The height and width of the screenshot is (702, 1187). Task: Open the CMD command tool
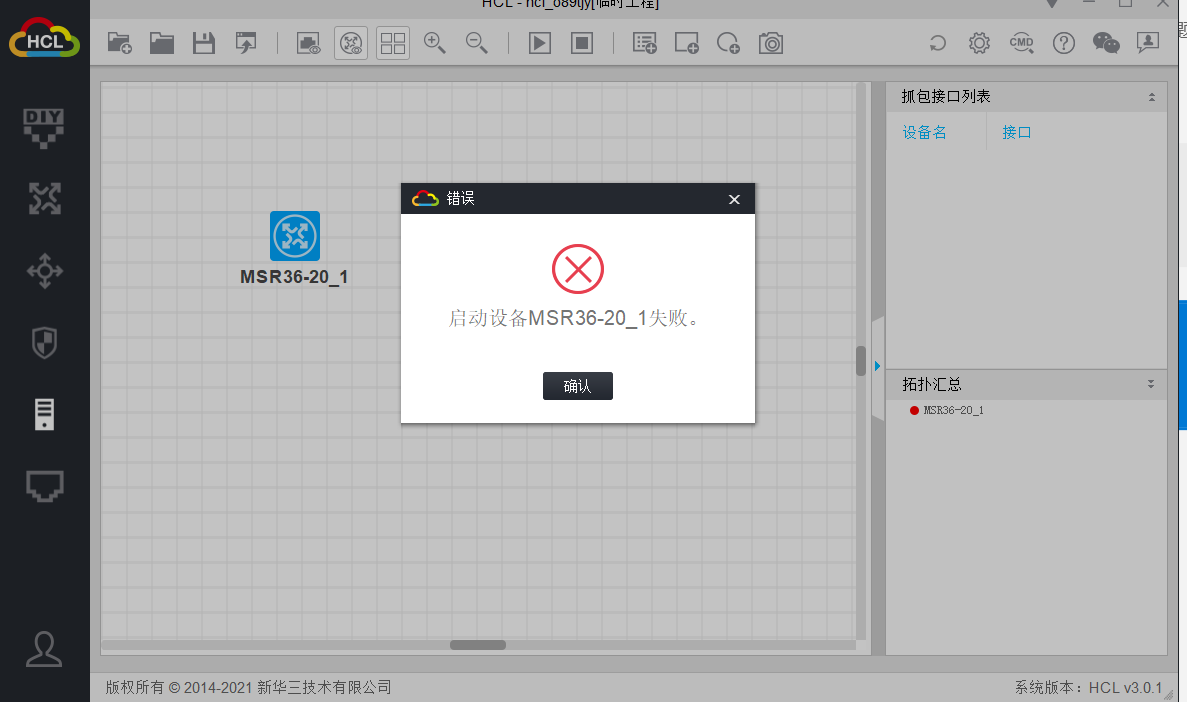click(1021, 43)
